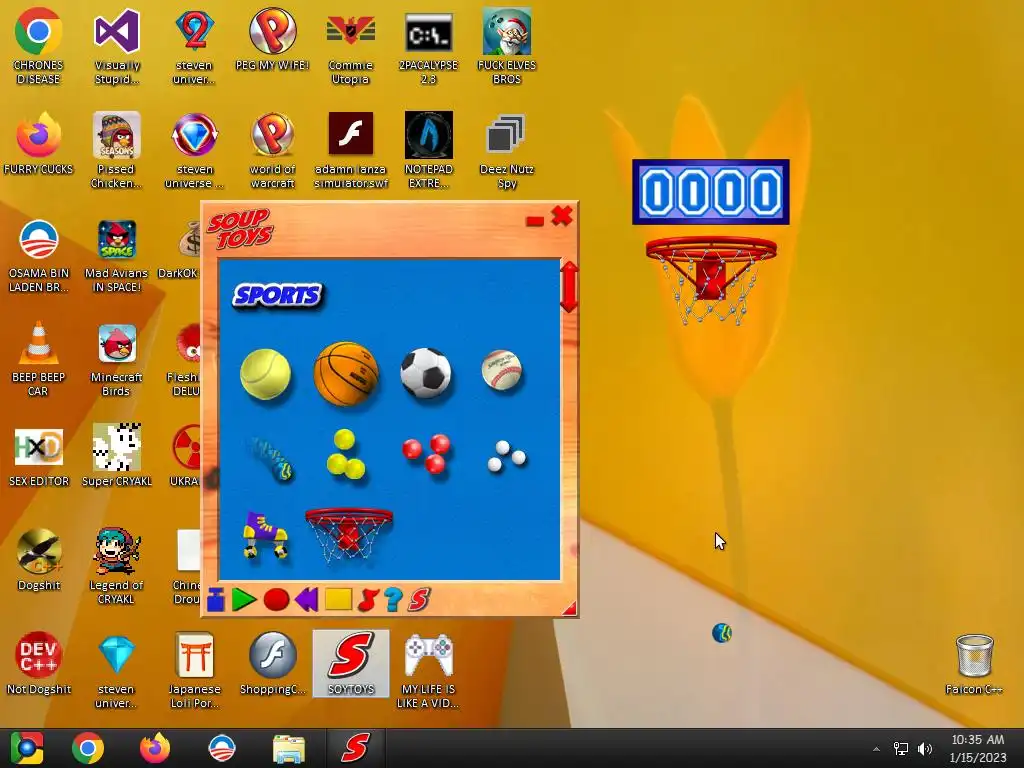1024x768 pixels.
Task: Select the Super CRYAKL desktop icon
Action: [x=116, y=455]
